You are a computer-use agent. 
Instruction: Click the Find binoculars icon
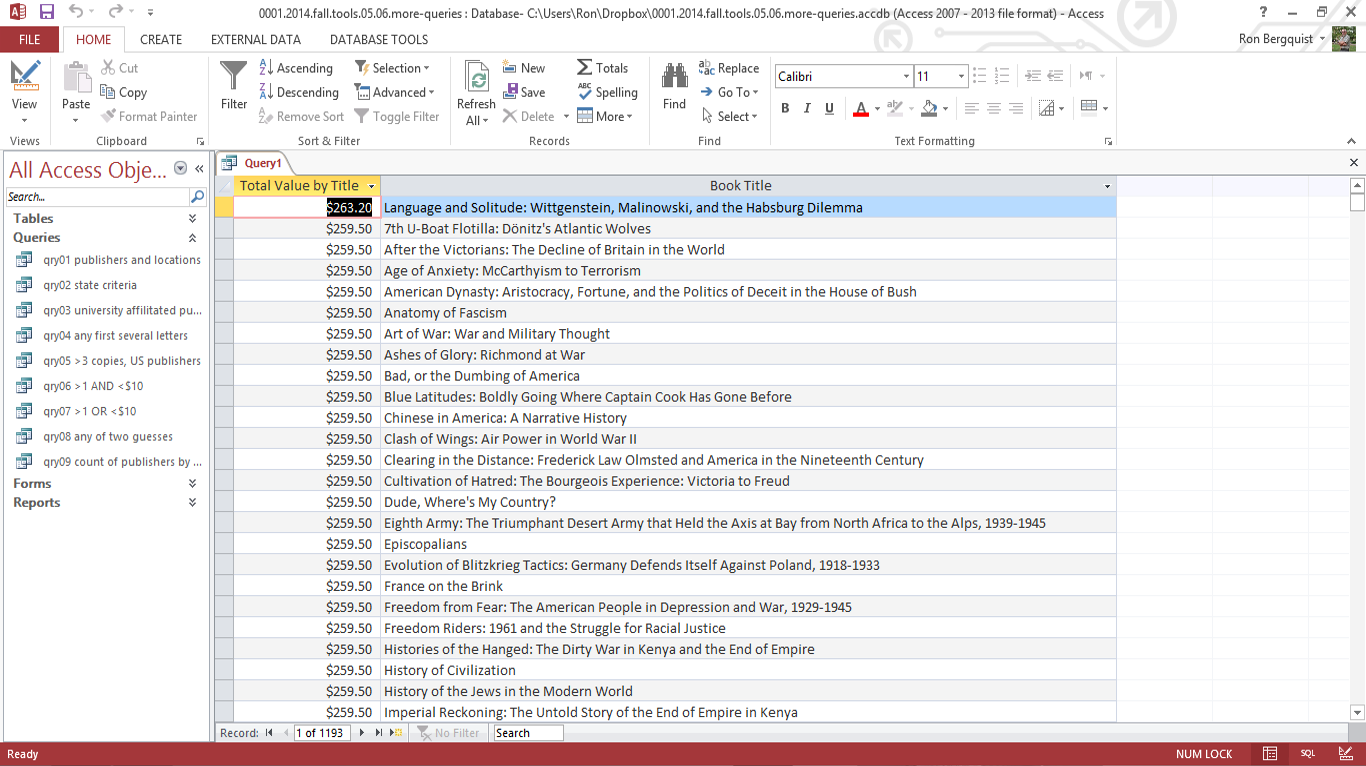click(674, 76)
